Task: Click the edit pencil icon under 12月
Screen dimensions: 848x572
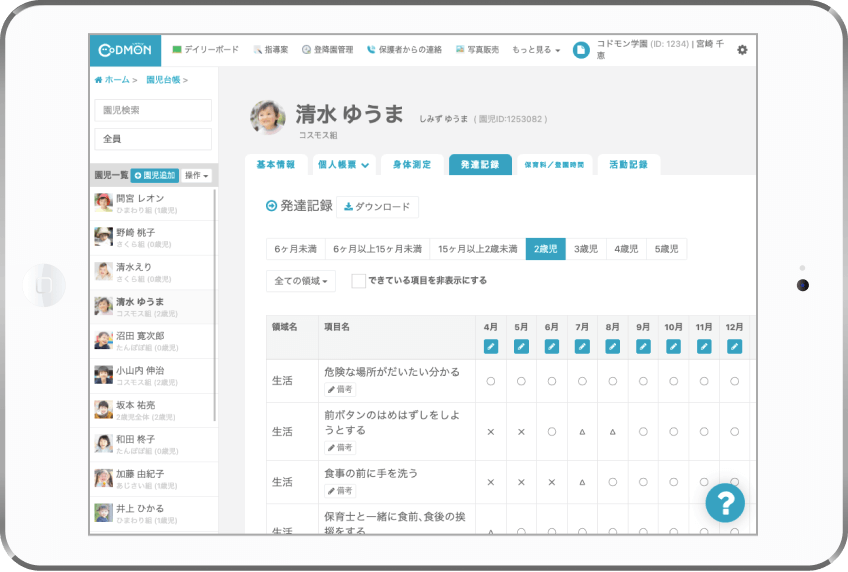Action: [x=734, y=346]
